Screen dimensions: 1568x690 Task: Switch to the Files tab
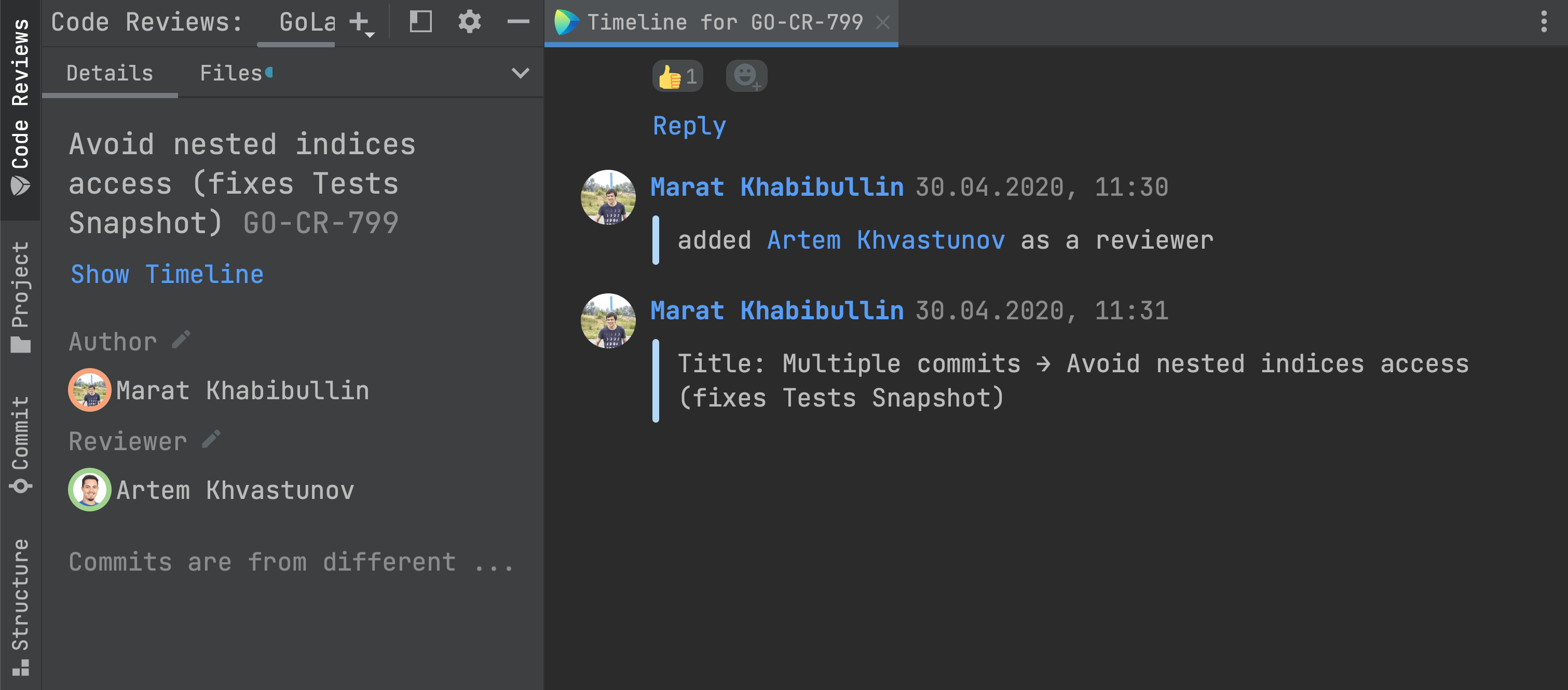coord(231,74)
